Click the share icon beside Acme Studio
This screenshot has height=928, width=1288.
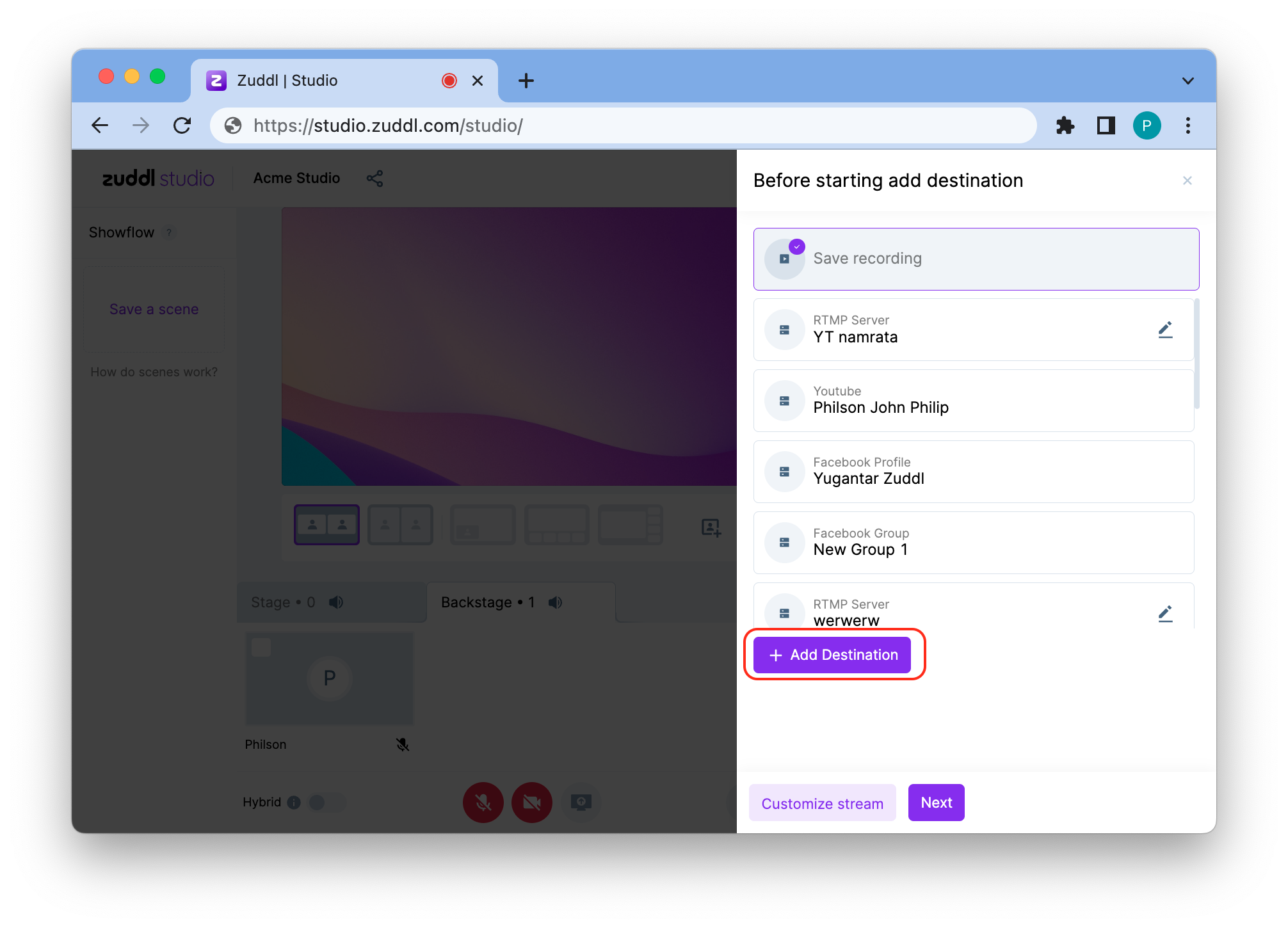(x=374, y=179)
